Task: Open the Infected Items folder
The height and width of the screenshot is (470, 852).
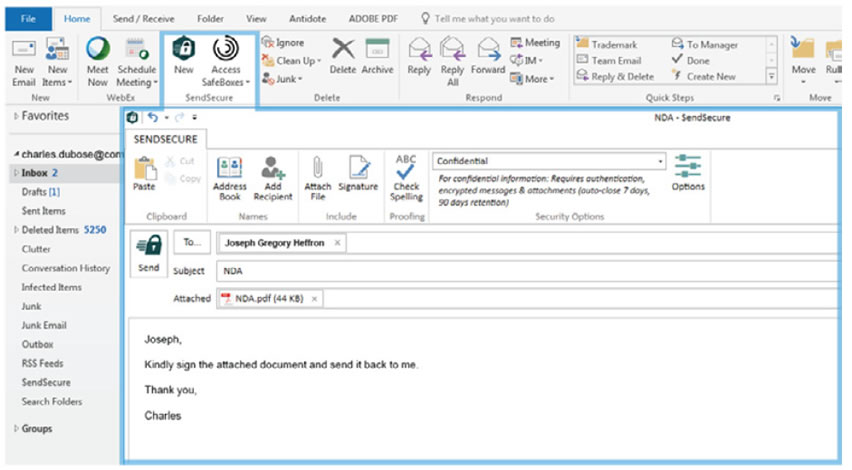Action: coord(52,287)
